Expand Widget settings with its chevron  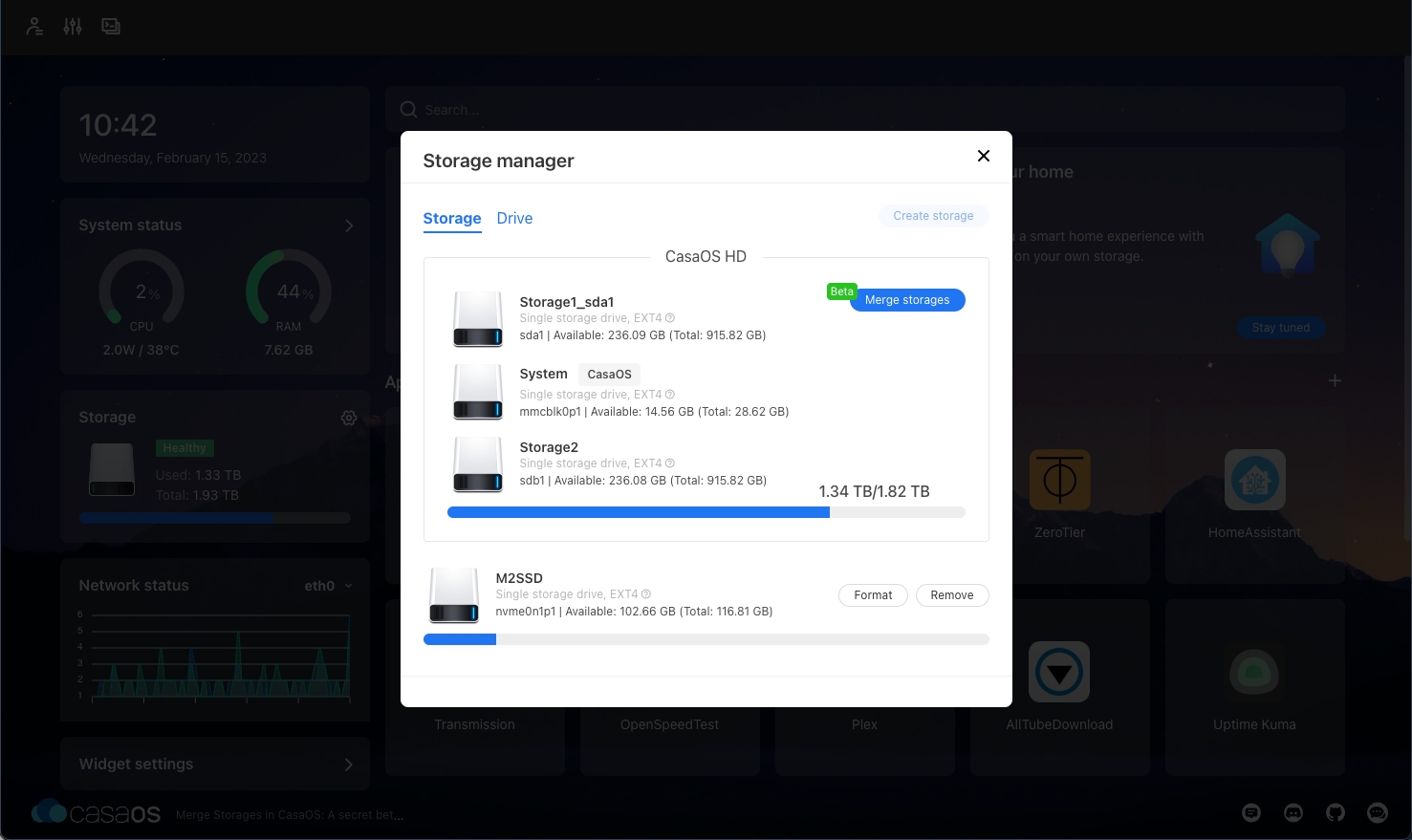coord(349,765)
